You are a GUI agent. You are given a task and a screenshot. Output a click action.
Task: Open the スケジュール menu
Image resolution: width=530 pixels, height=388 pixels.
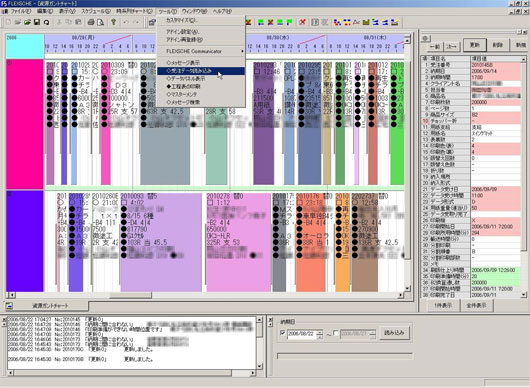coord(96,11)
